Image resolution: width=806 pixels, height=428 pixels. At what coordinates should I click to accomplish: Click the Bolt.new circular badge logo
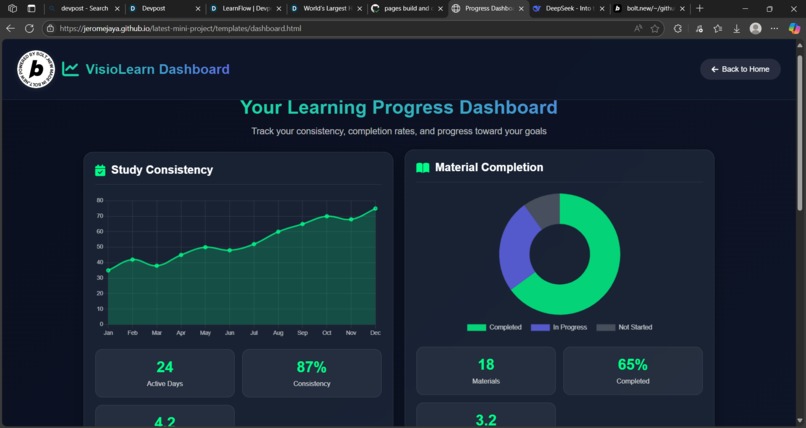(x=36, y=69)
